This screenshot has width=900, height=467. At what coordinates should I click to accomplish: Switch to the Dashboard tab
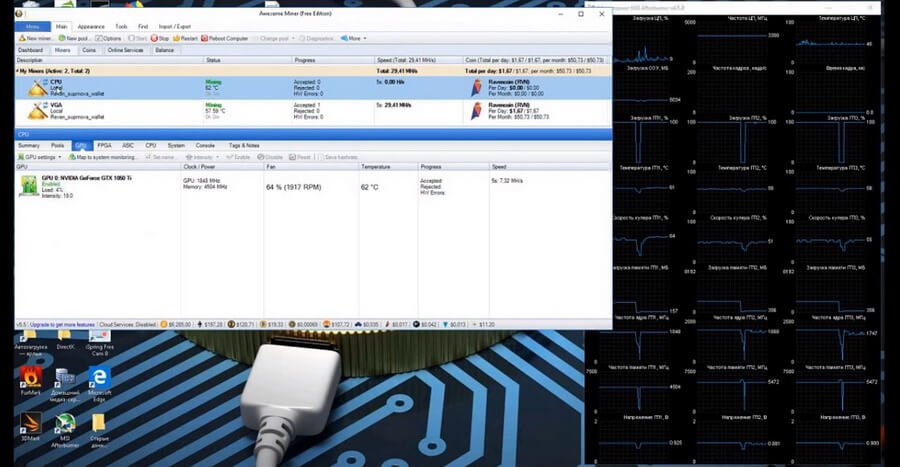coord(30,50)
